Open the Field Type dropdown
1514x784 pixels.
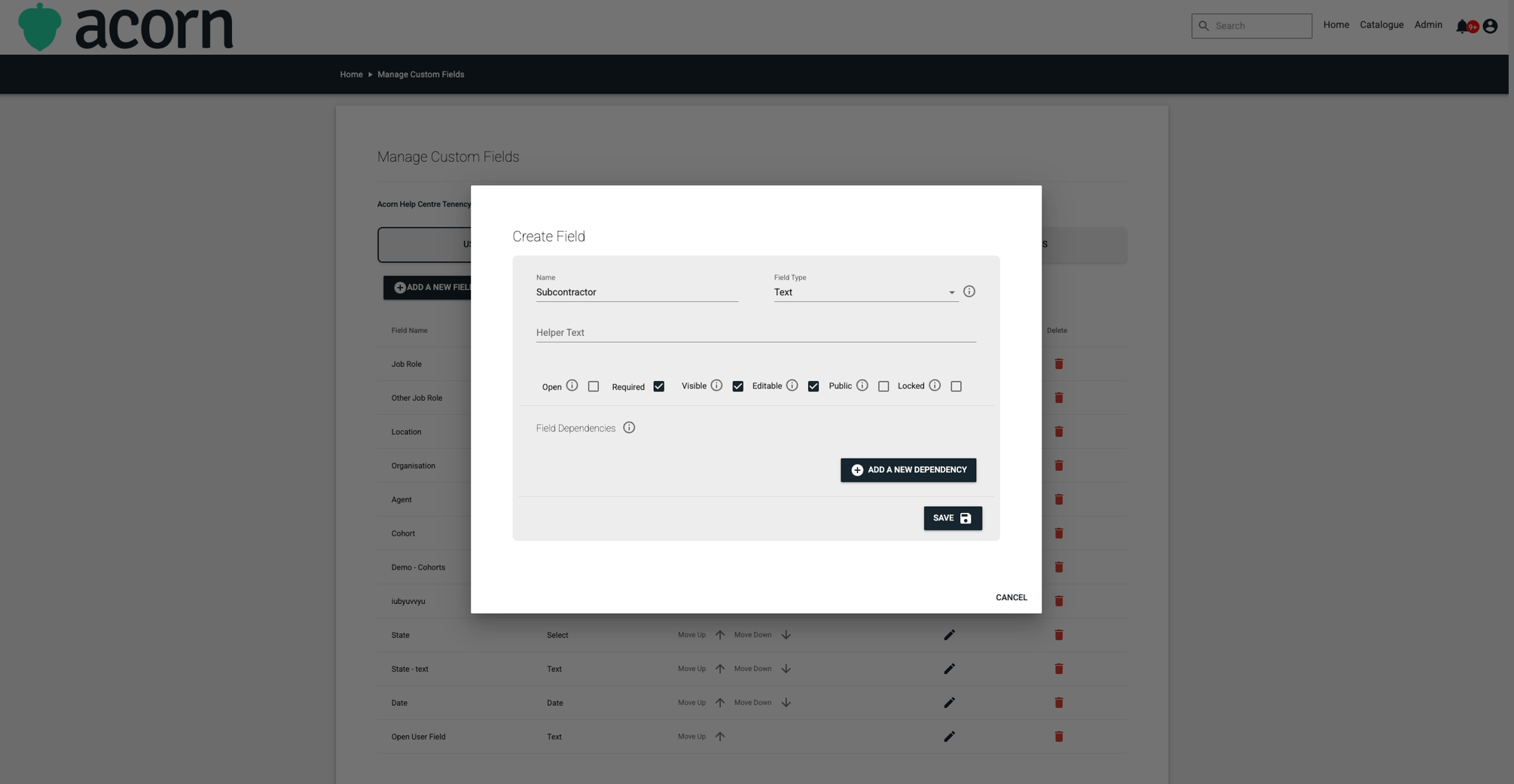click(865, 292)
